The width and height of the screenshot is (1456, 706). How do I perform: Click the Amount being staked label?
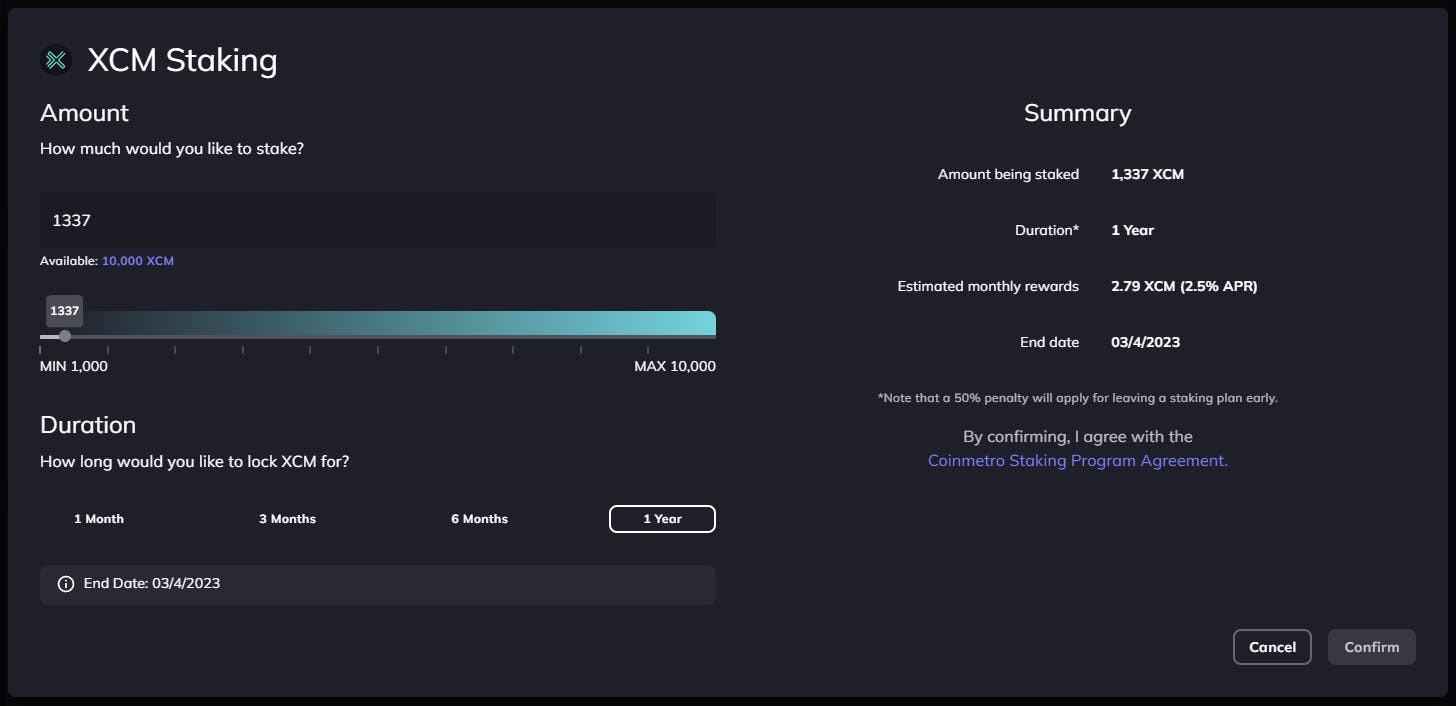point(1008,174)
